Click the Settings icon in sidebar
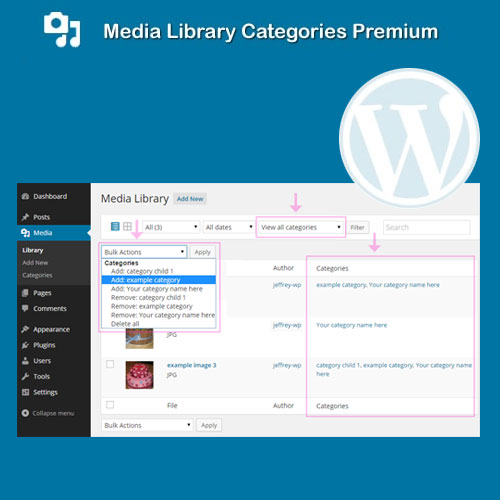Screen dimensions: 500x500 pyautogui.click(x=25, y=392)
